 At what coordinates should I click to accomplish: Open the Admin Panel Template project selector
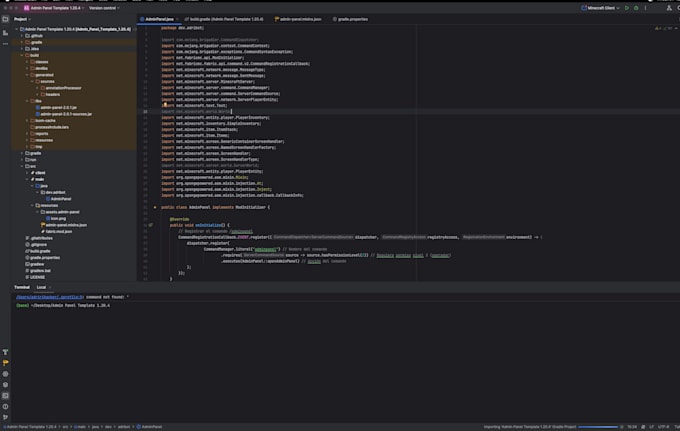point(56,7)
